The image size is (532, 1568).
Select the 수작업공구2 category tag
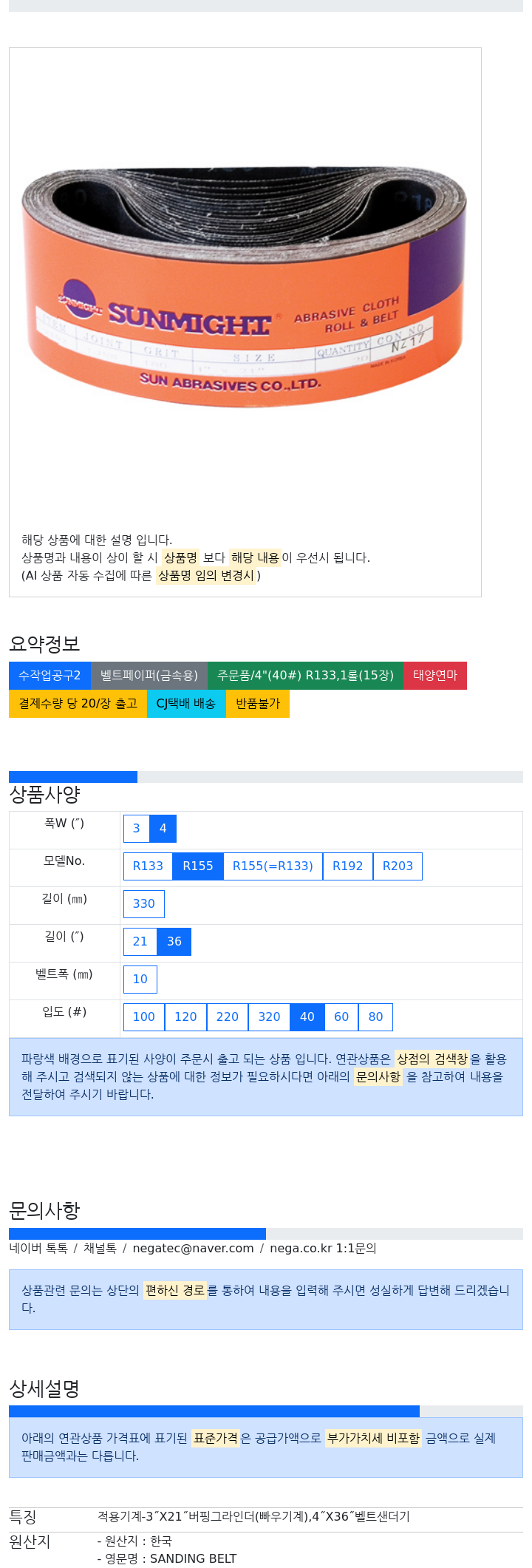[x=50, y=676]
